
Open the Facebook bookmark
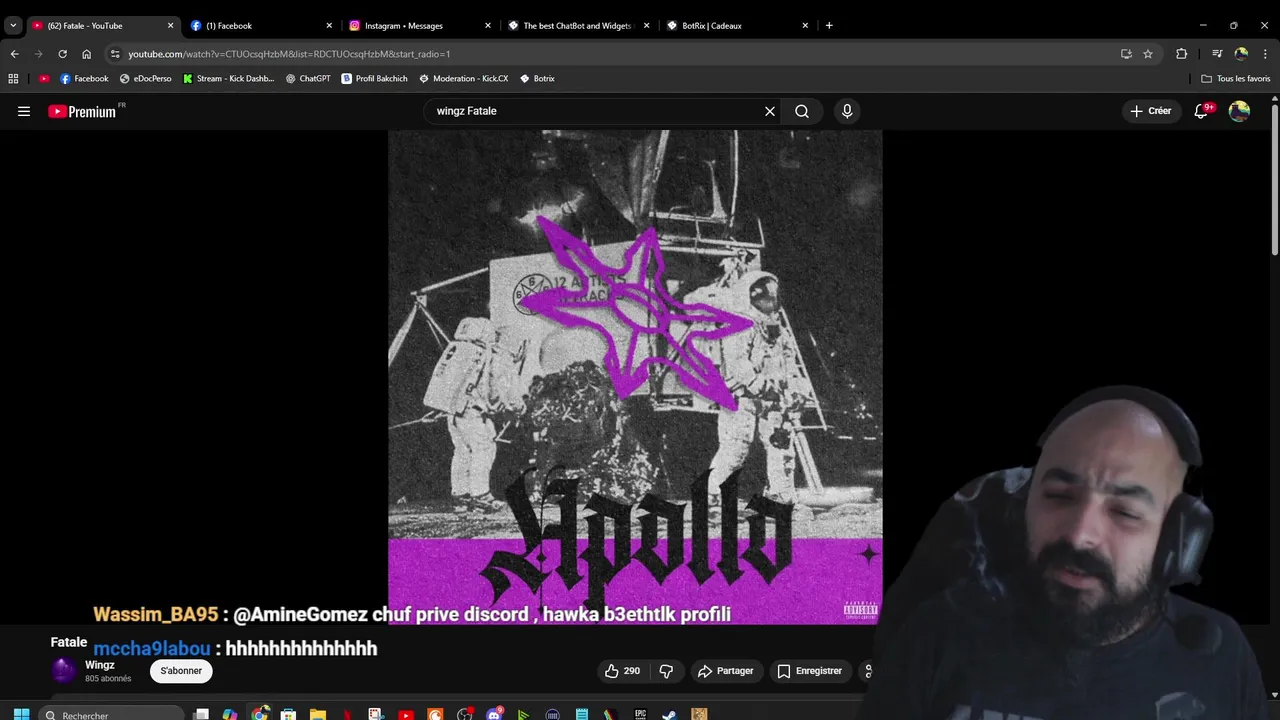(x=84, y=78)
